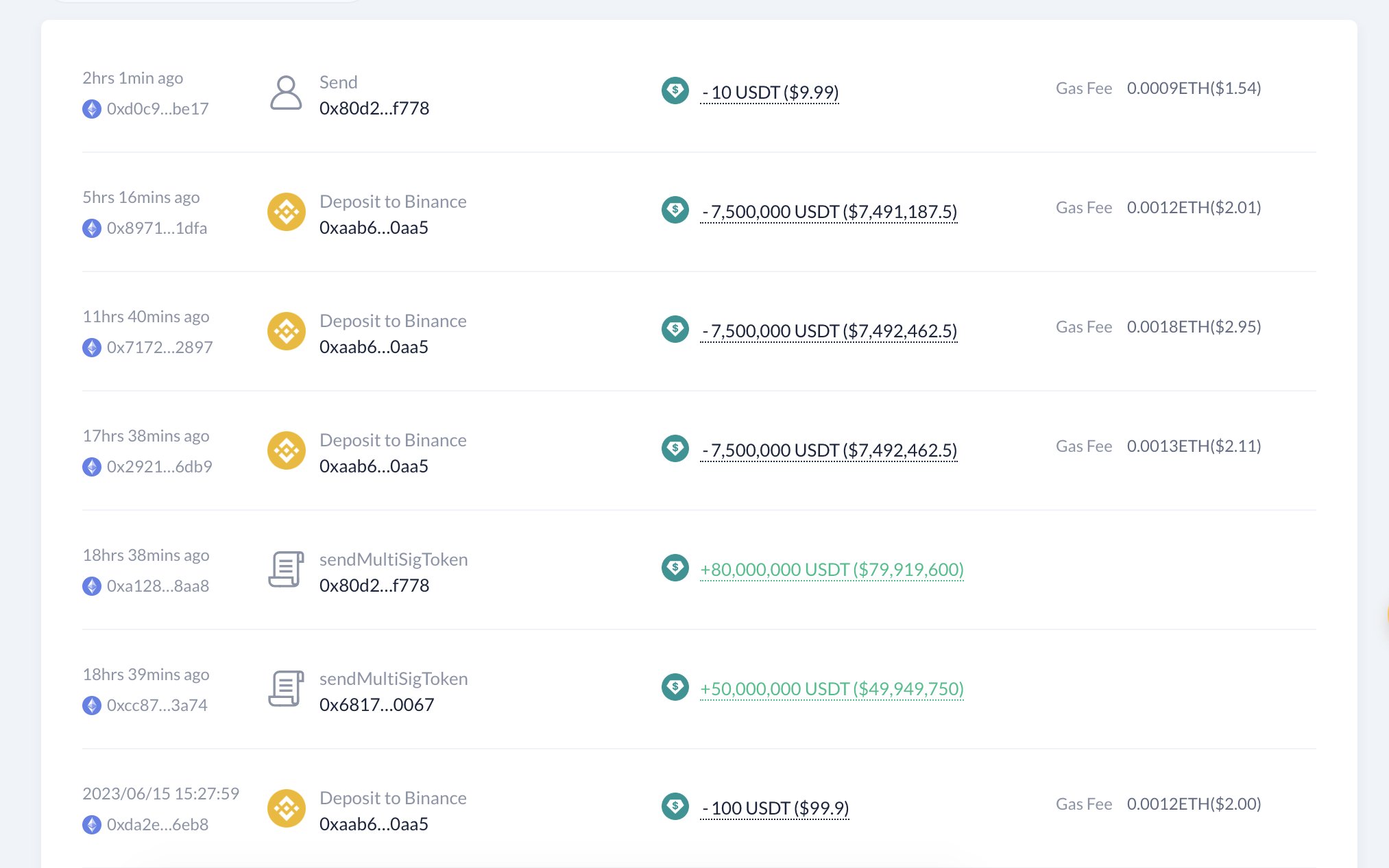Viewport: 1389px width, 868px height.
Task: Click Ethereum icon beside 0xcc87...3a74
Action: click(x=92, y=706)
